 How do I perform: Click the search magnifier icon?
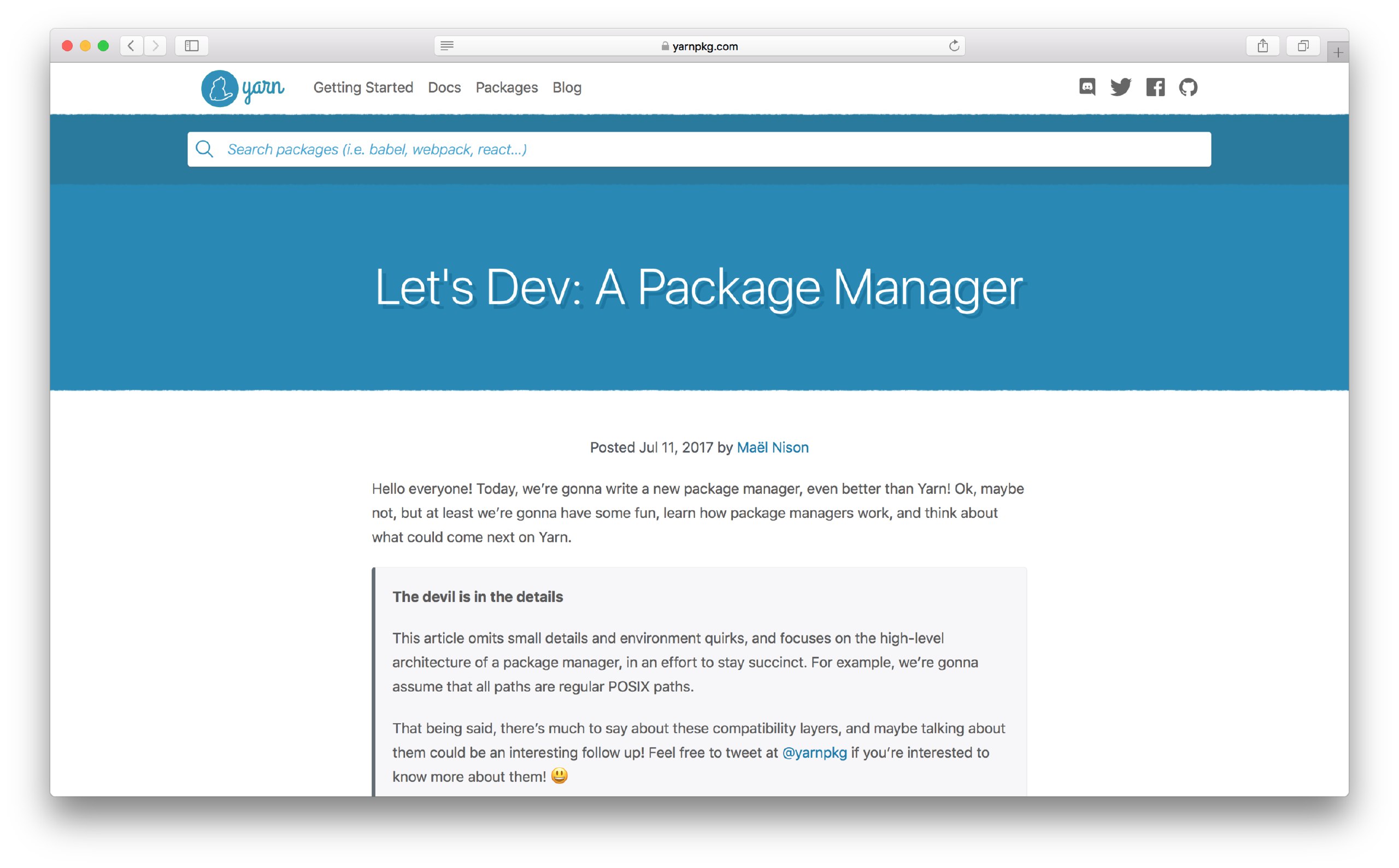(204, 149)
